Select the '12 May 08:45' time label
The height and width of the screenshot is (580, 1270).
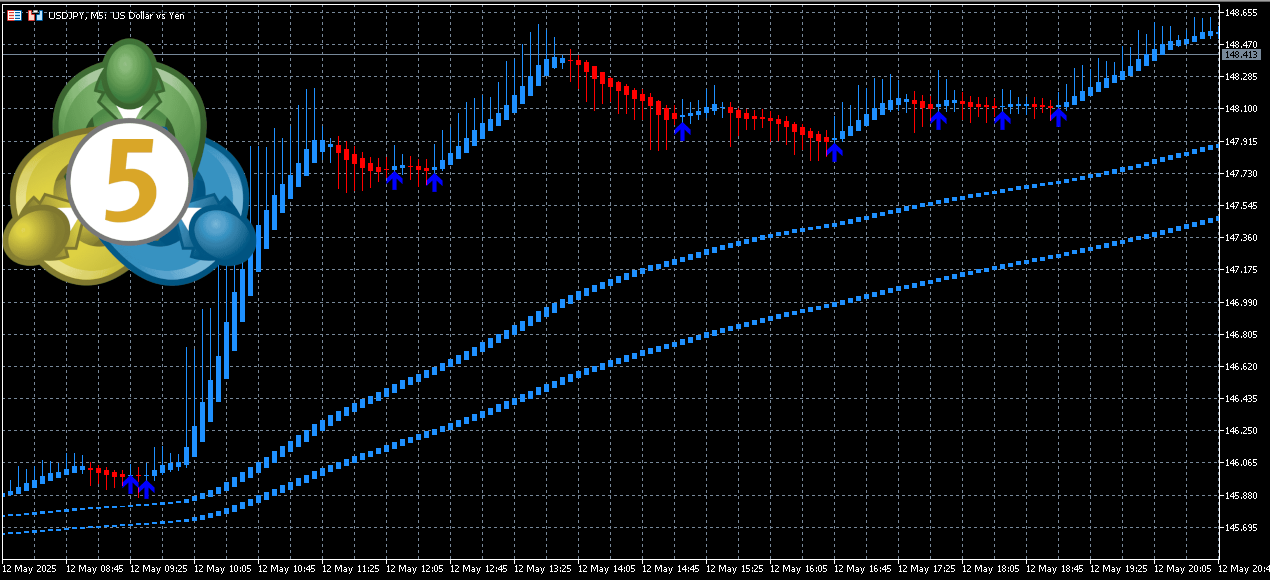95,569
